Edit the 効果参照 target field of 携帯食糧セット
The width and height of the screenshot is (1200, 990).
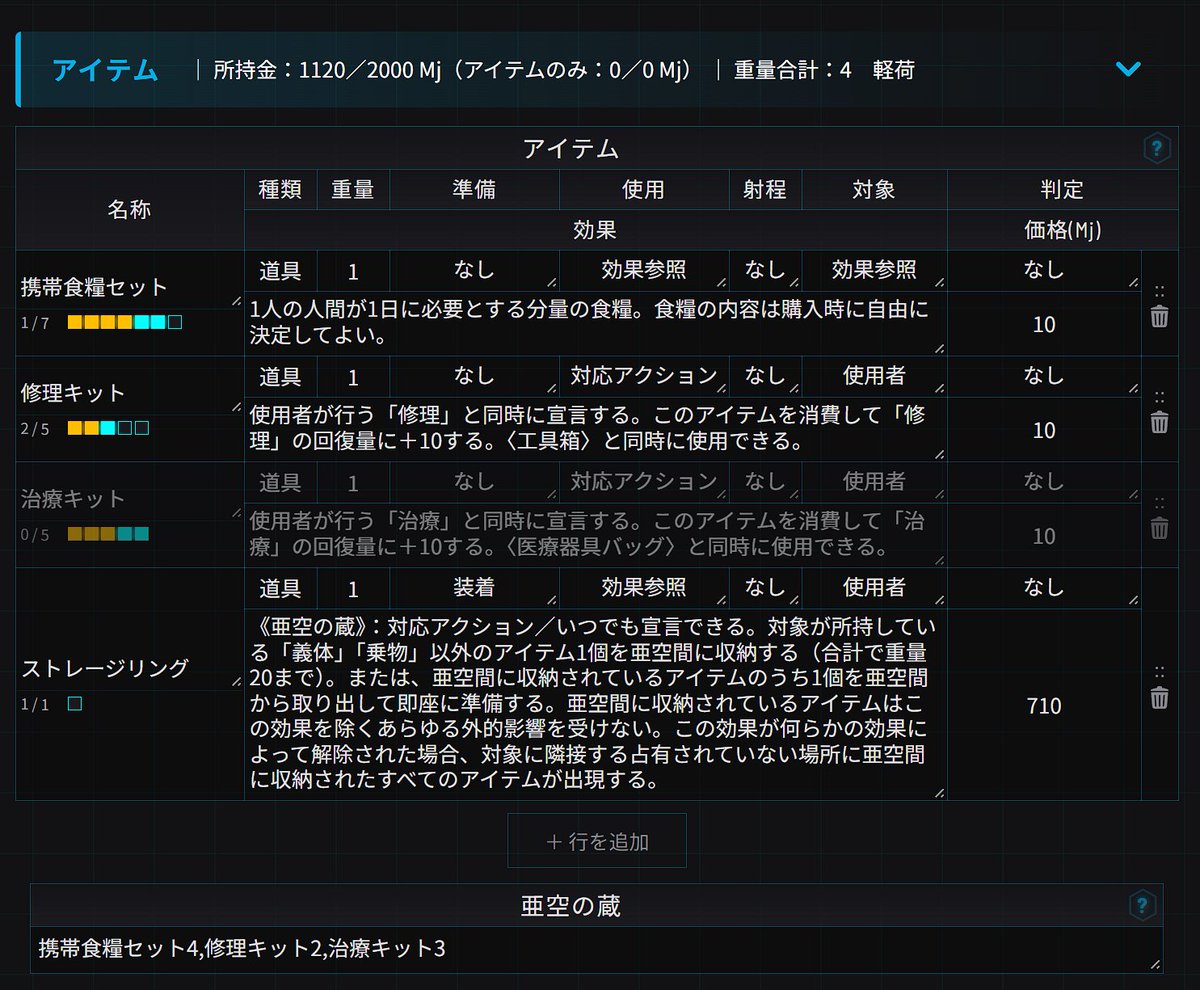pos(874,270)
